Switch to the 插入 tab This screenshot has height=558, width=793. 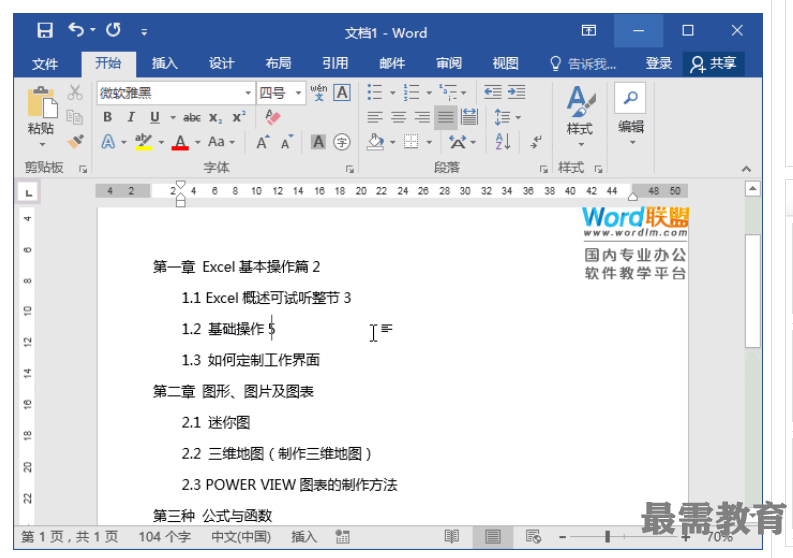(165, 63)
